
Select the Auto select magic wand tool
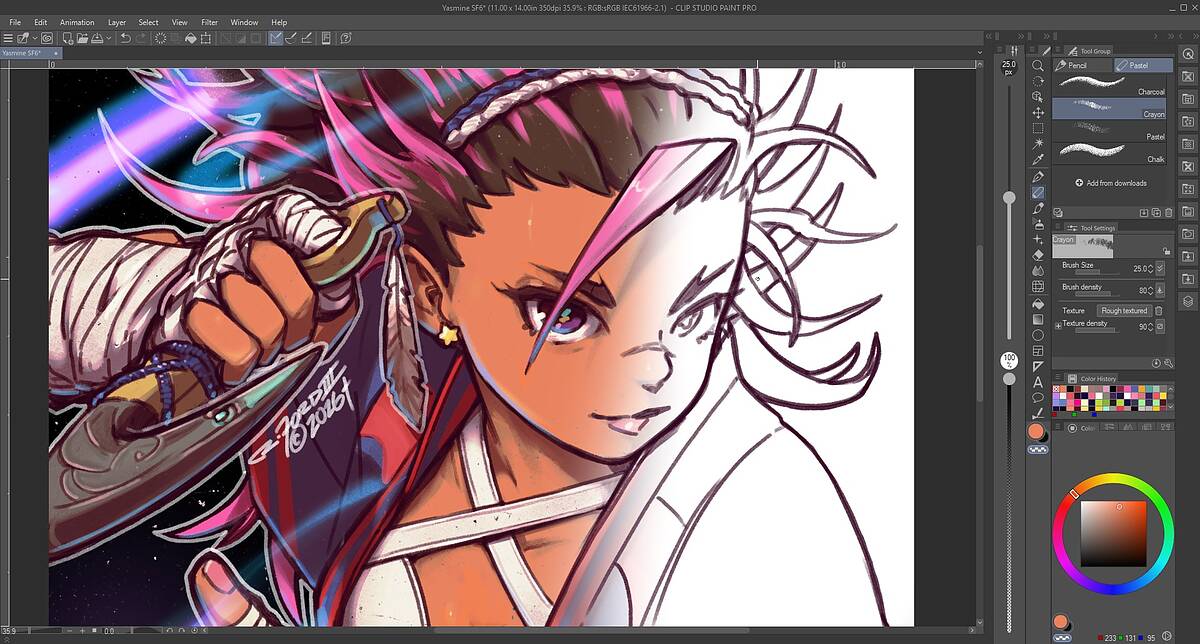click(1038, 144)
